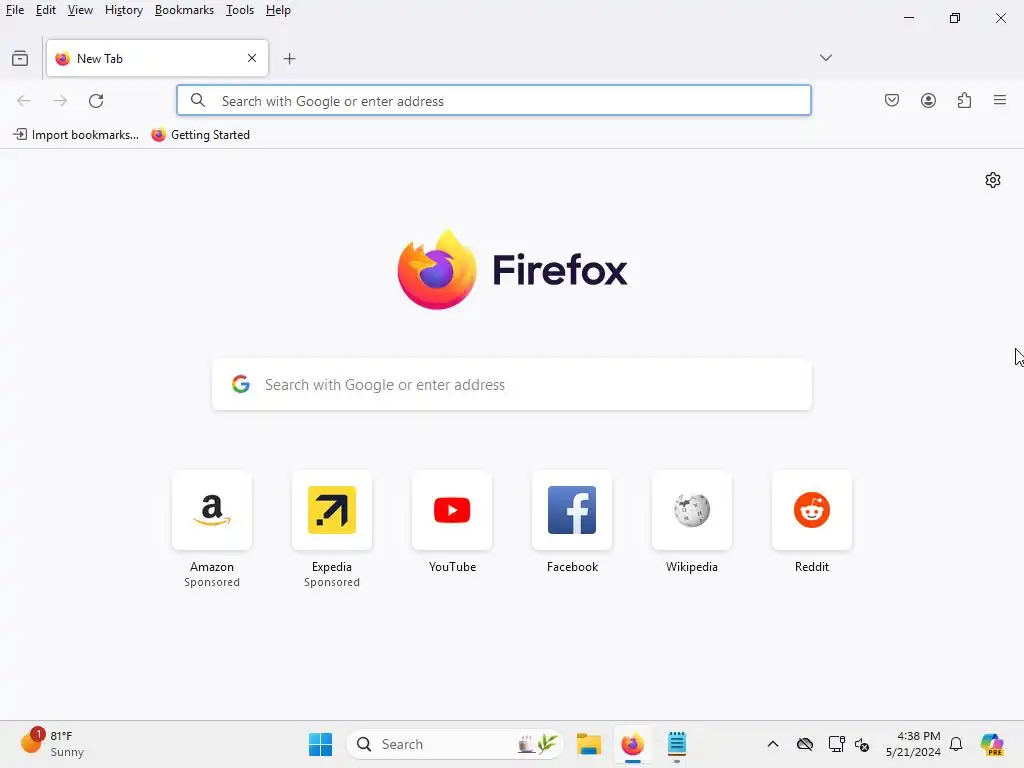1024x768 pixels.
Task: Click the OneDrive cloud tray icon
Action: [805, 744]
